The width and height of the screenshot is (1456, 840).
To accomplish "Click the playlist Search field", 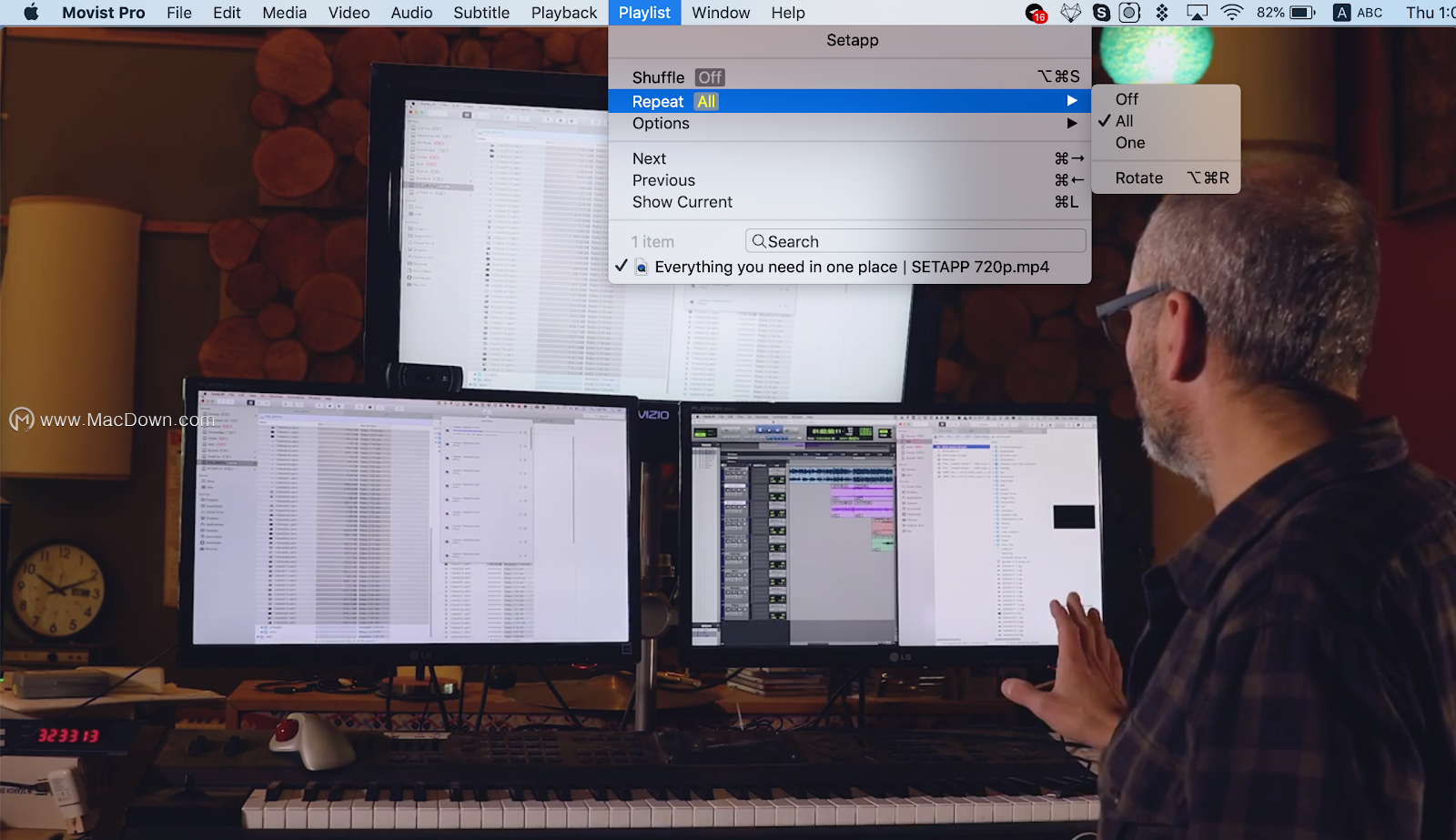I will [915, 241].
